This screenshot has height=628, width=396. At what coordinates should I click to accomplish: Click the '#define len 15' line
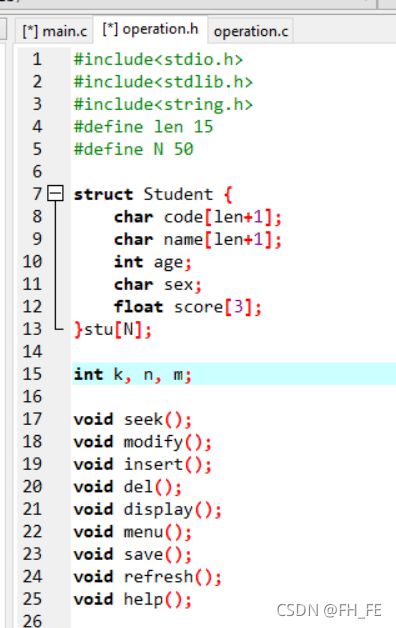pyautogui.click(x=143, y=127)
